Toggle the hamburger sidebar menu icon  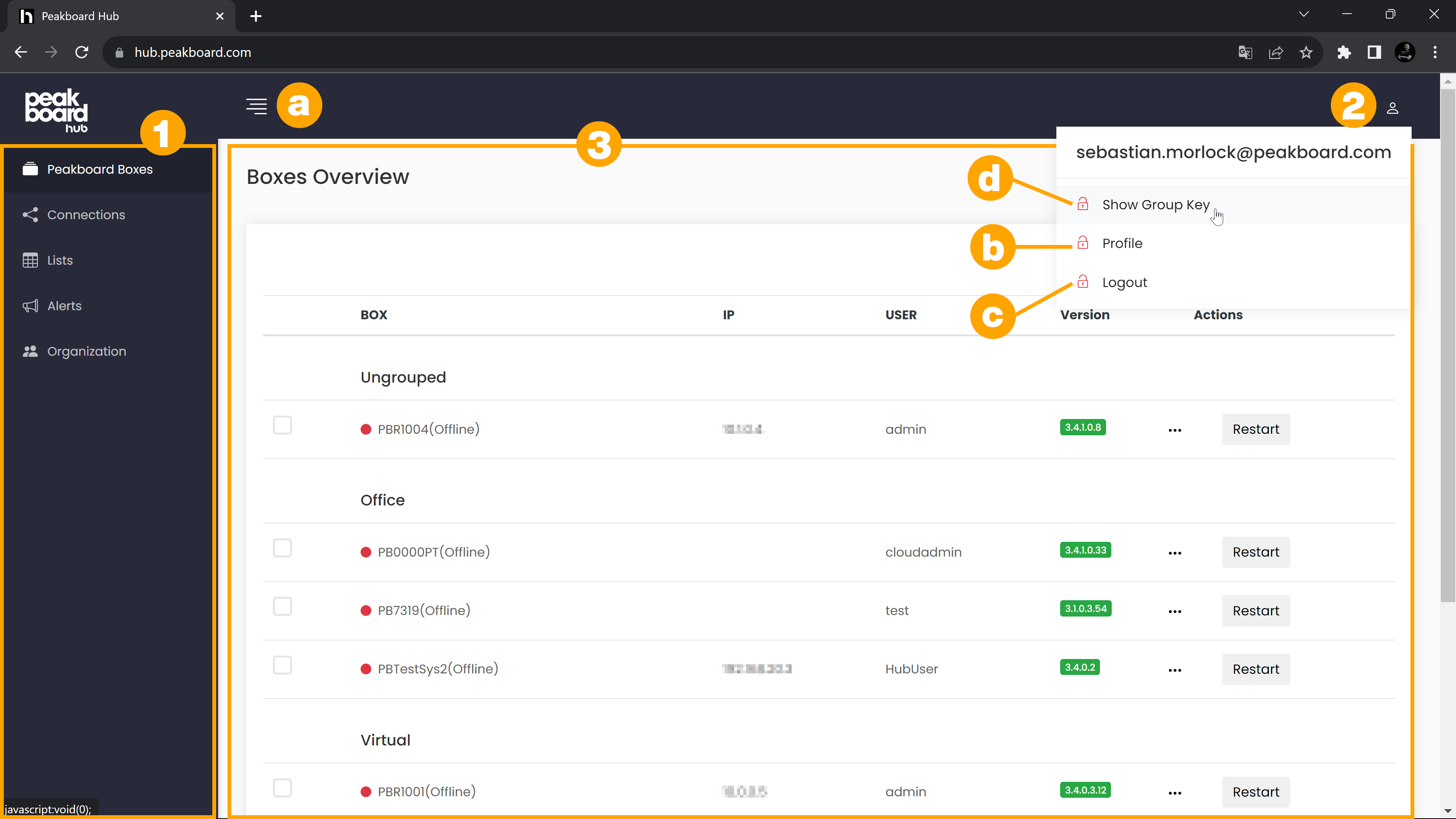(x=256, y=106)
